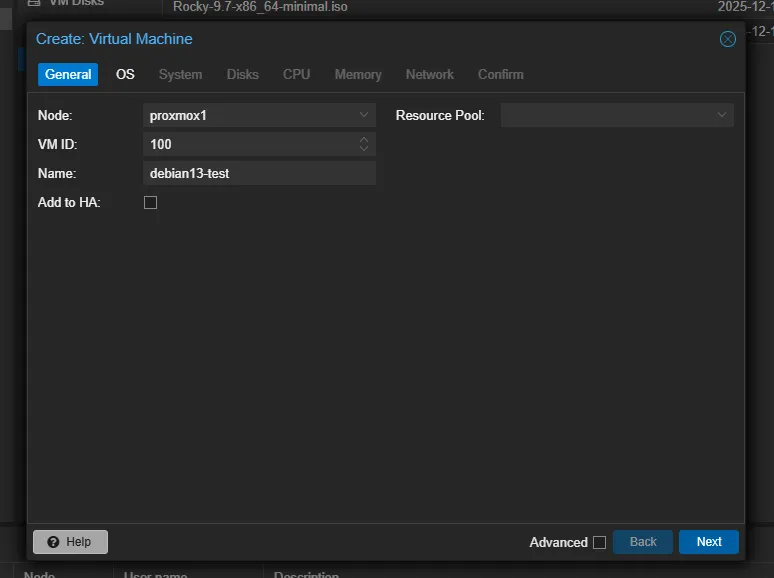Click the Next button
Screen dimensions: 774x578
tap(708, 542)
